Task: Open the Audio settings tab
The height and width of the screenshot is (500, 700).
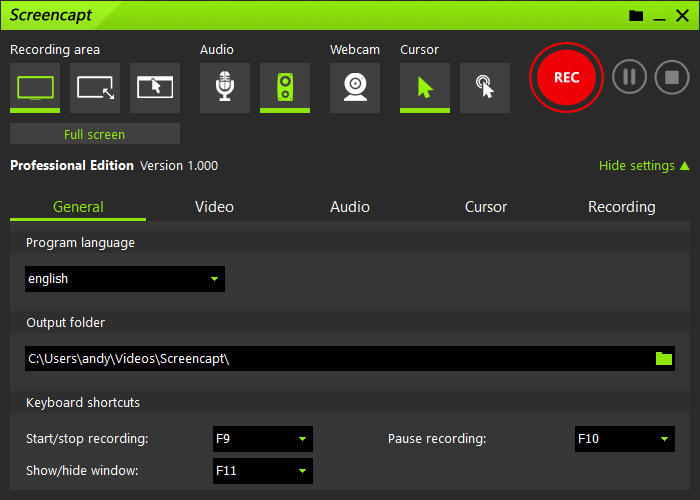Action: pos(350,207)
